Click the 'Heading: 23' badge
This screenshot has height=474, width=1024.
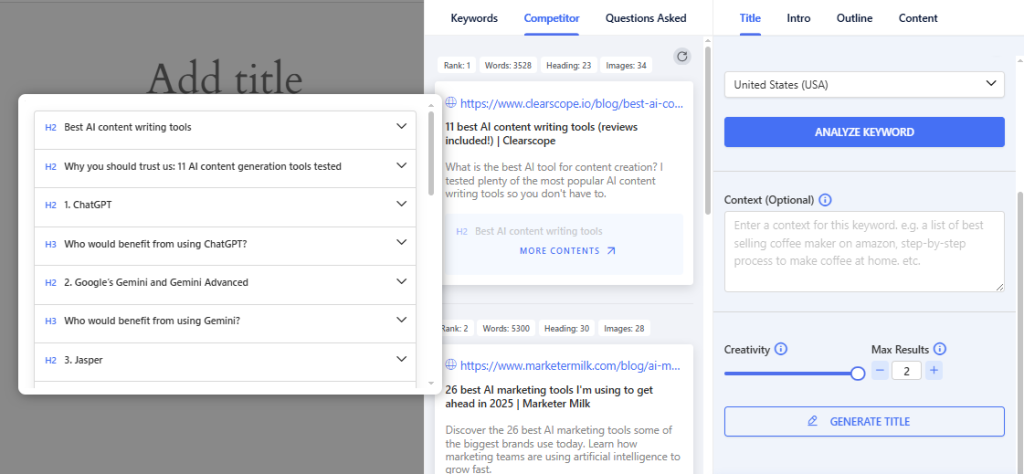[x=567, y=65]
